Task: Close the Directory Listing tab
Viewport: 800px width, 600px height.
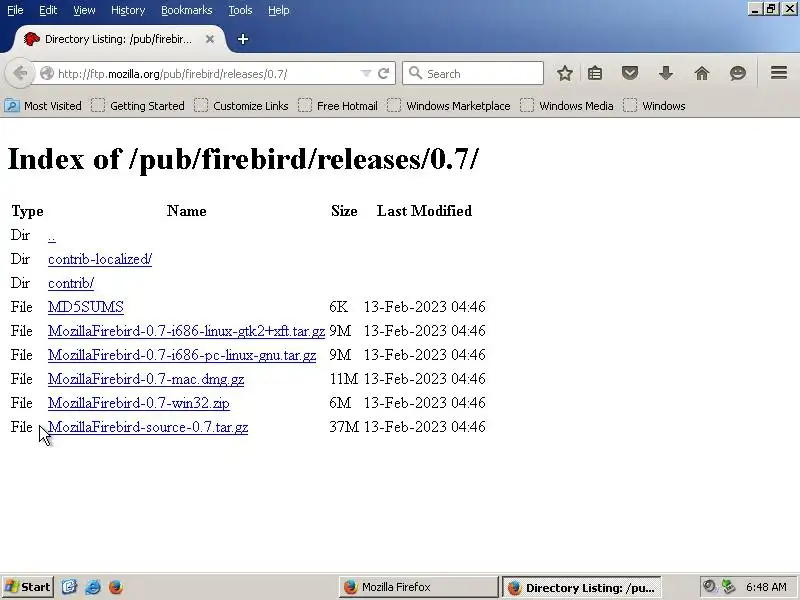Action: (x=210, y=39)
